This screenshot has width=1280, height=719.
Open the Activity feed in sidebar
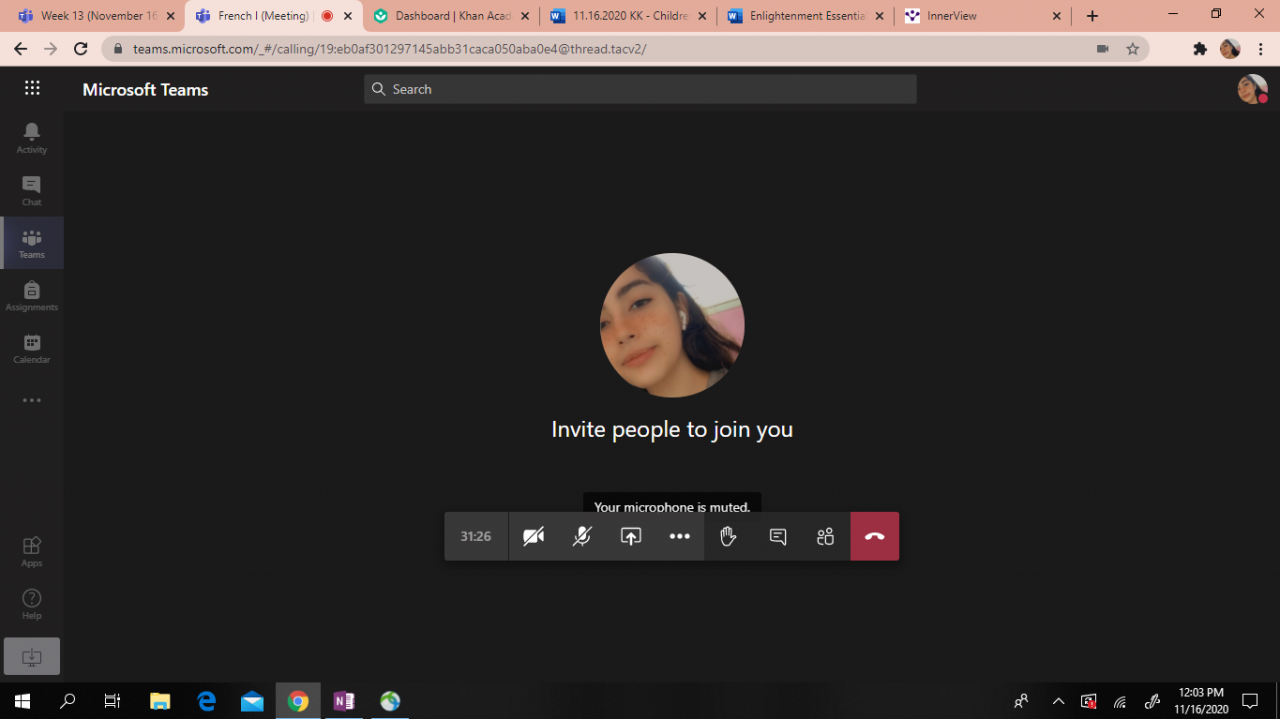pyautogui.click(x=32, y=138)
